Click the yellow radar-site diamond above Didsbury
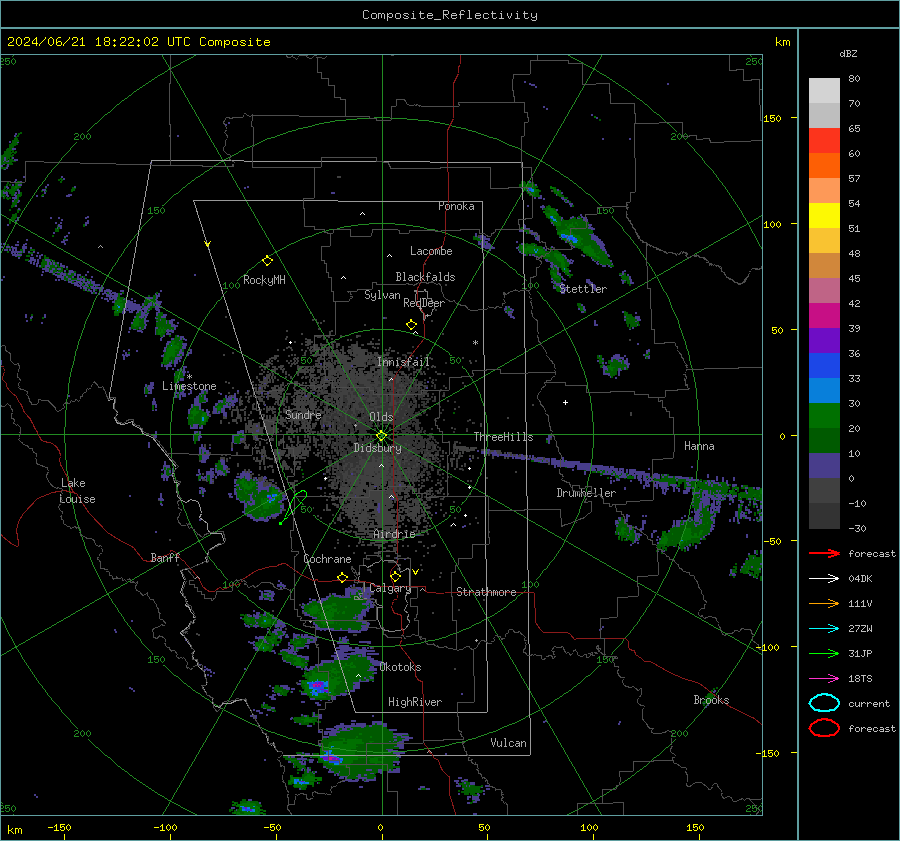The height and width of the screenshot is (841, 900). [381, 436]
